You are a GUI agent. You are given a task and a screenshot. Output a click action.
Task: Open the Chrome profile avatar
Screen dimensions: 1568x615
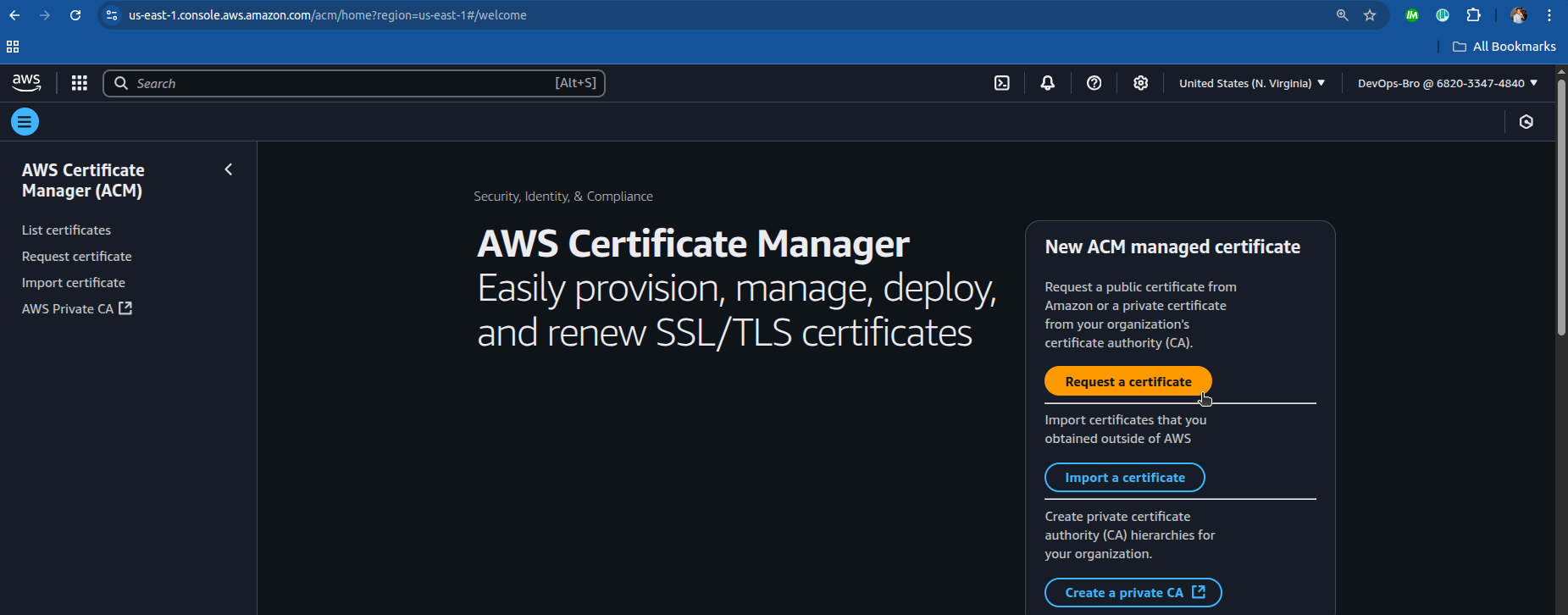[x=1519, y=15]
